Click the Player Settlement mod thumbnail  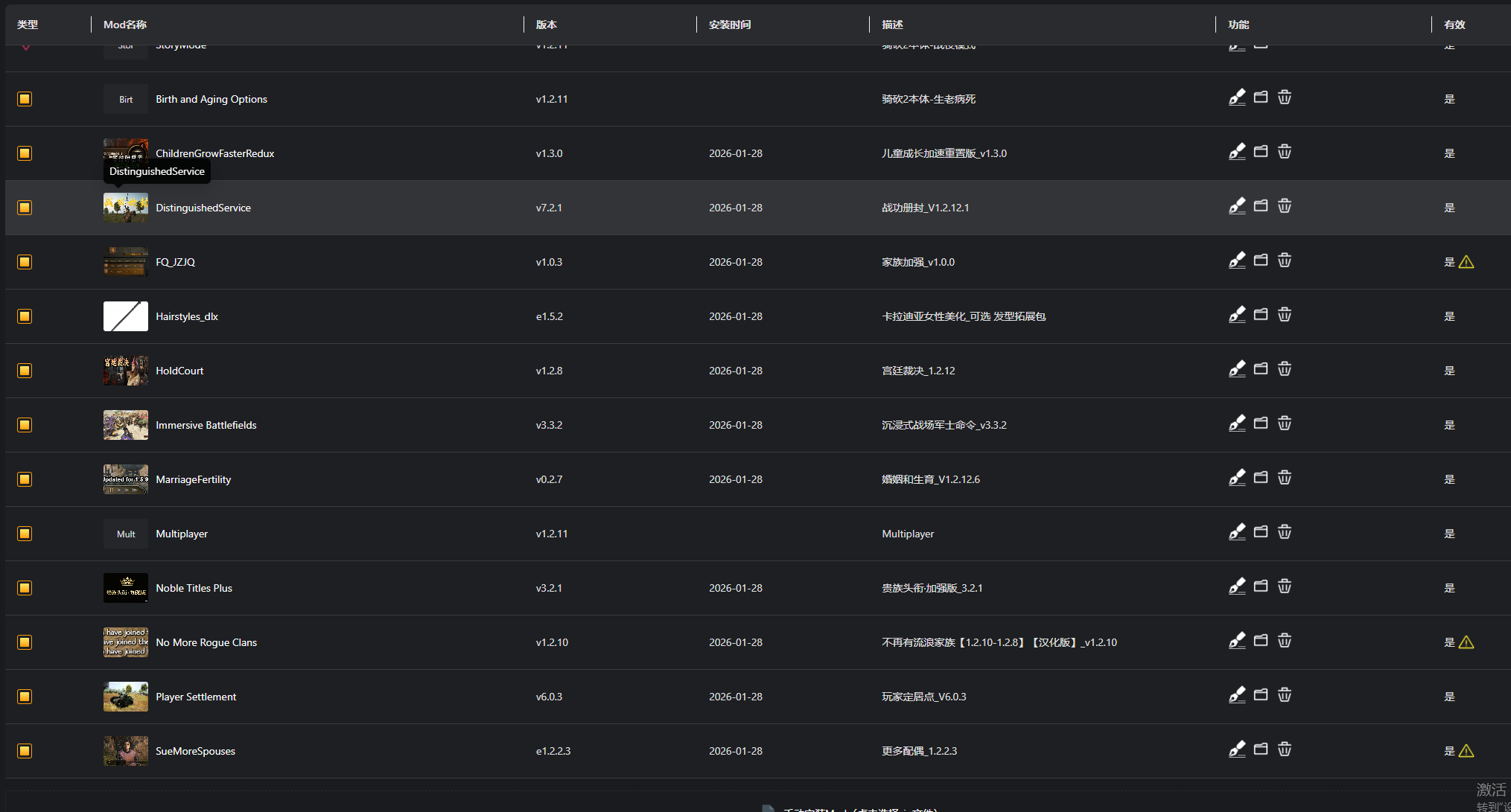pyautogui.click(x=126, y=697)
